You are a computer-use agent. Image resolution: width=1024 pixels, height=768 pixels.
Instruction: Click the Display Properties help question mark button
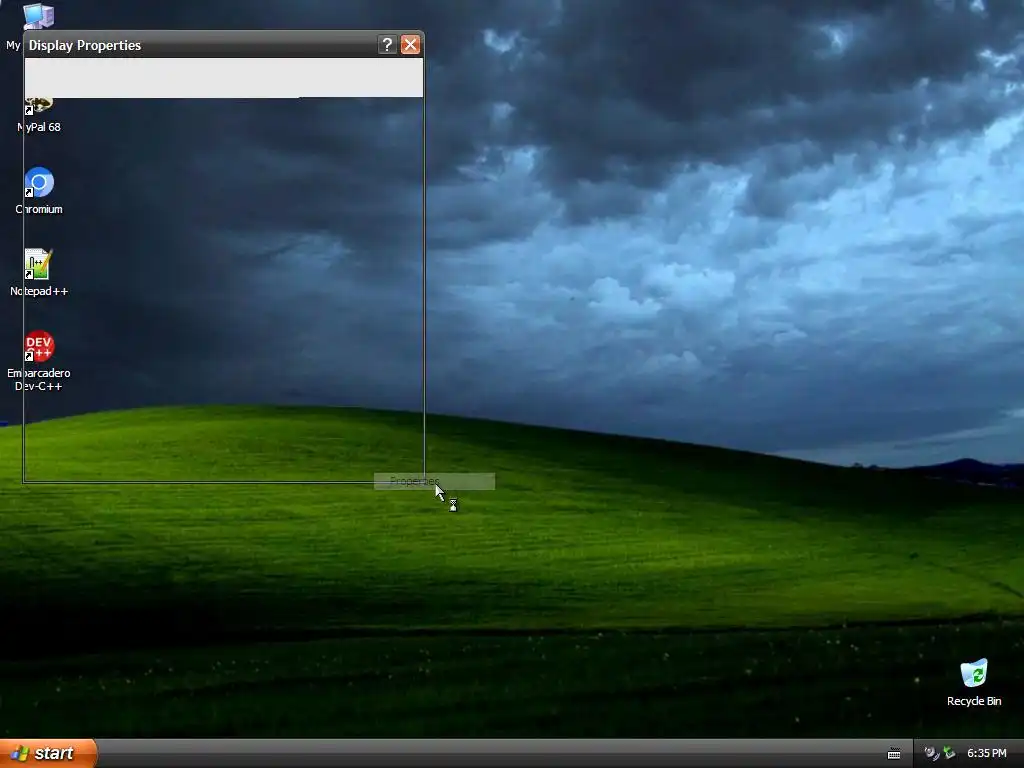point(387,44)
